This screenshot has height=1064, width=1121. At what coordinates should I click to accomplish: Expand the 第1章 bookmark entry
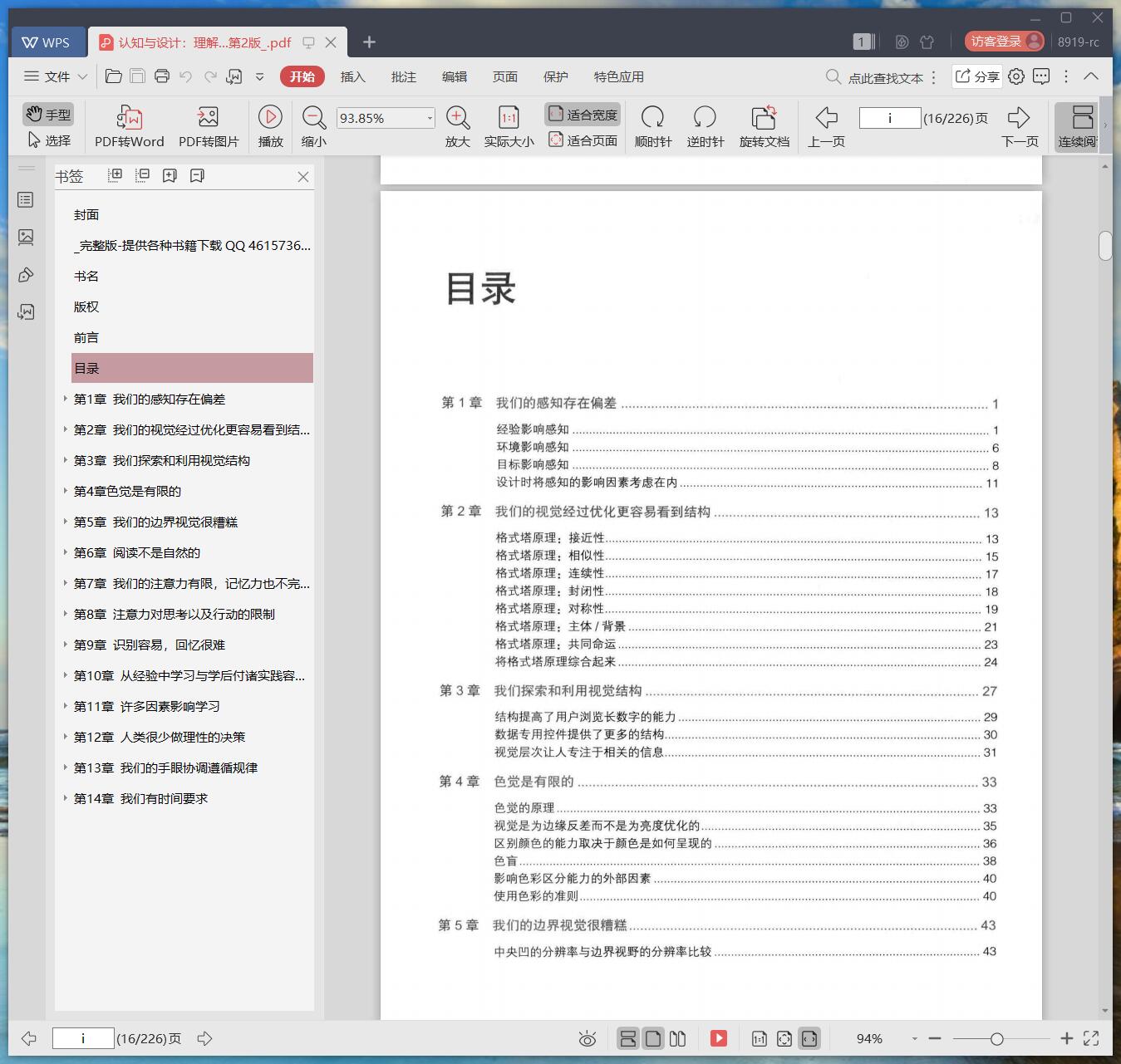point(66,399)
